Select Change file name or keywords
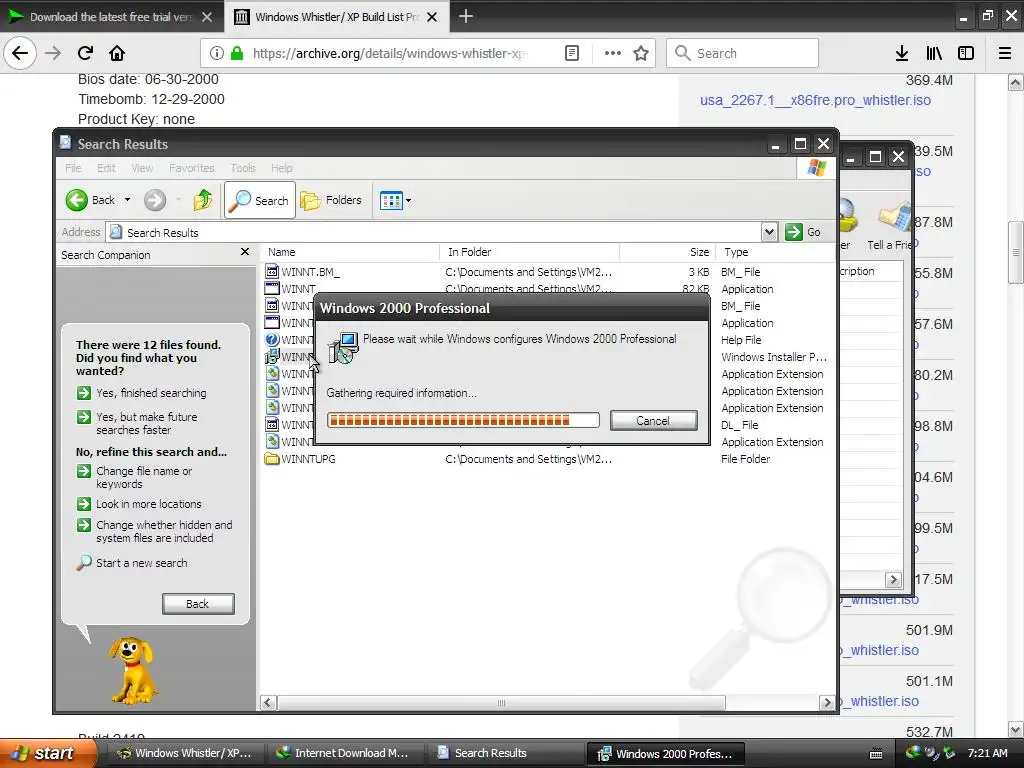1024x768 pixels. coord(135,477)
